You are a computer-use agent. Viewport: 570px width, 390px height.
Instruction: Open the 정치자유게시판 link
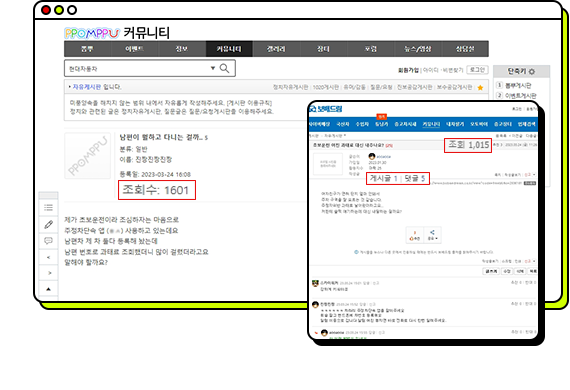point(290,87)
